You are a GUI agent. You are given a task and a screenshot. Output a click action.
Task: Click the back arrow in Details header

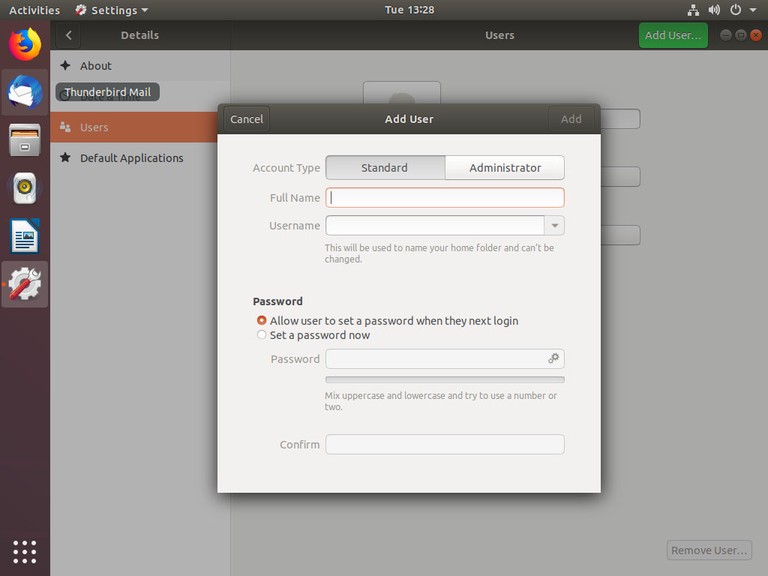[69, 35]
